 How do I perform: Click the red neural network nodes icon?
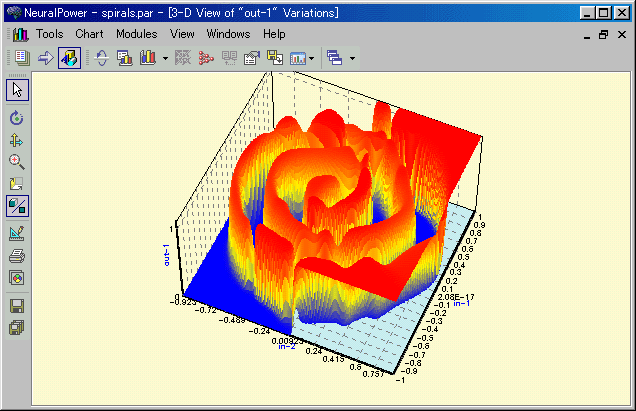coord(206,58)
